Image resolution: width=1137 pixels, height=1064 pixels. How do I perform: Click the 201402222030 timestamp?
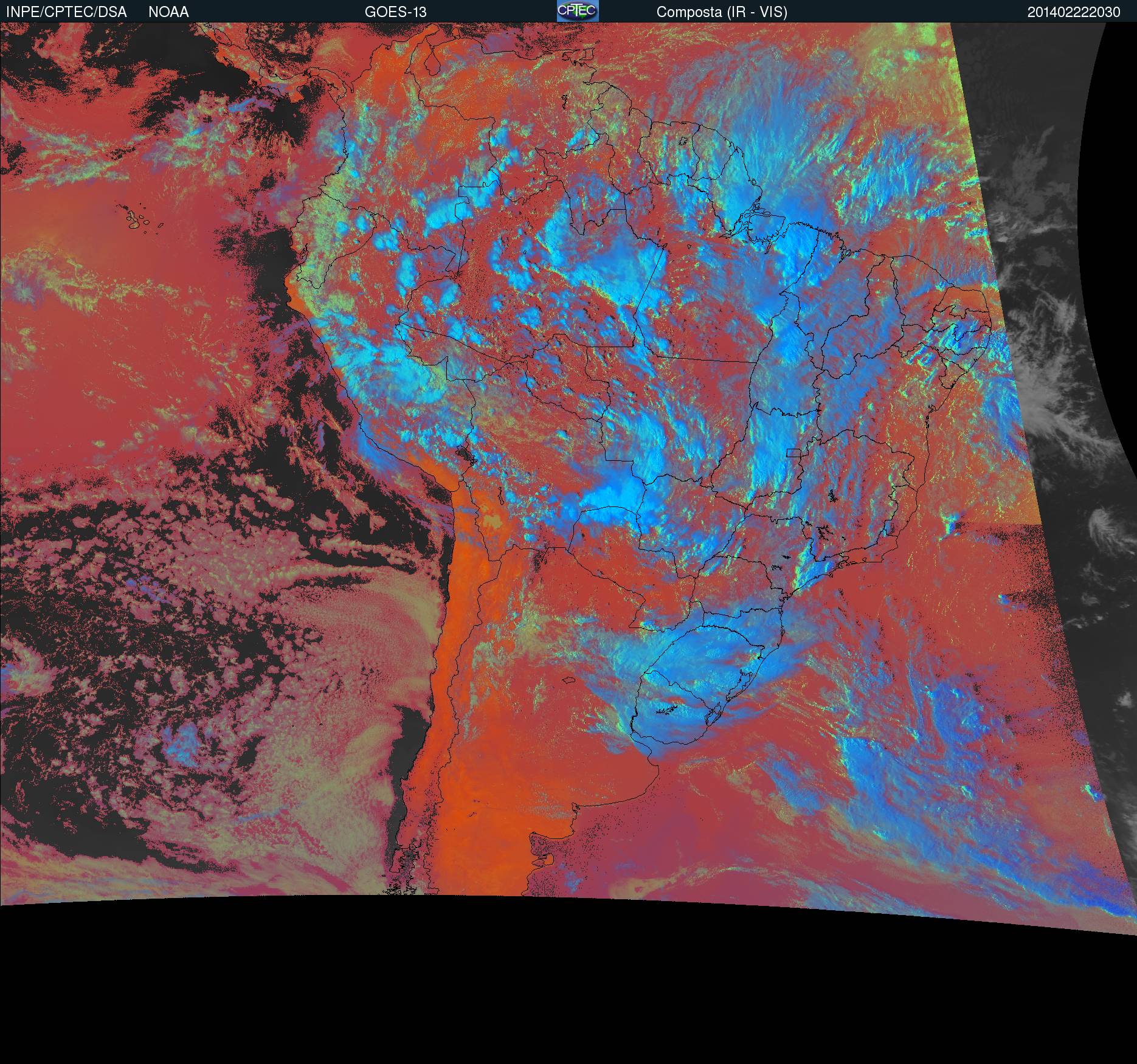pyautogui.click(x=1074, y=12)
